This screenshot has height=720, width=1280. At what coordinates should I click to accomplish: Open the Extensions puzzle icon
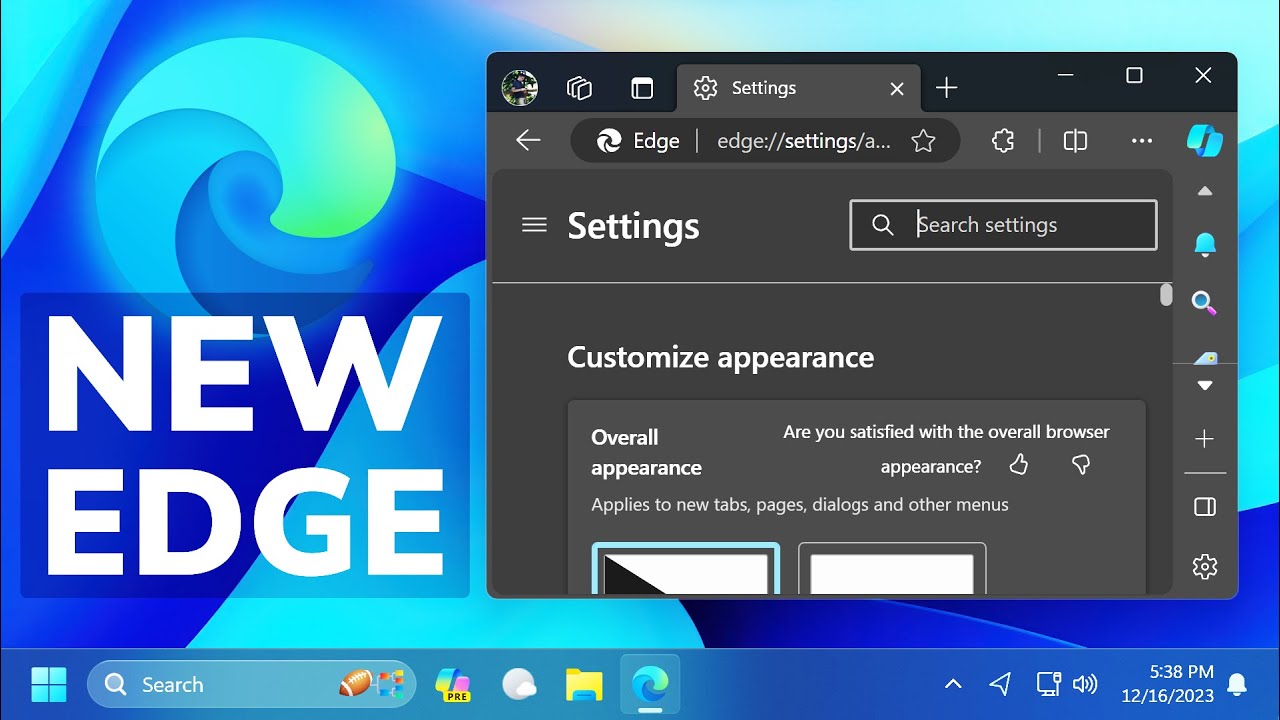pyautogui.click(x=1003, y=142)
